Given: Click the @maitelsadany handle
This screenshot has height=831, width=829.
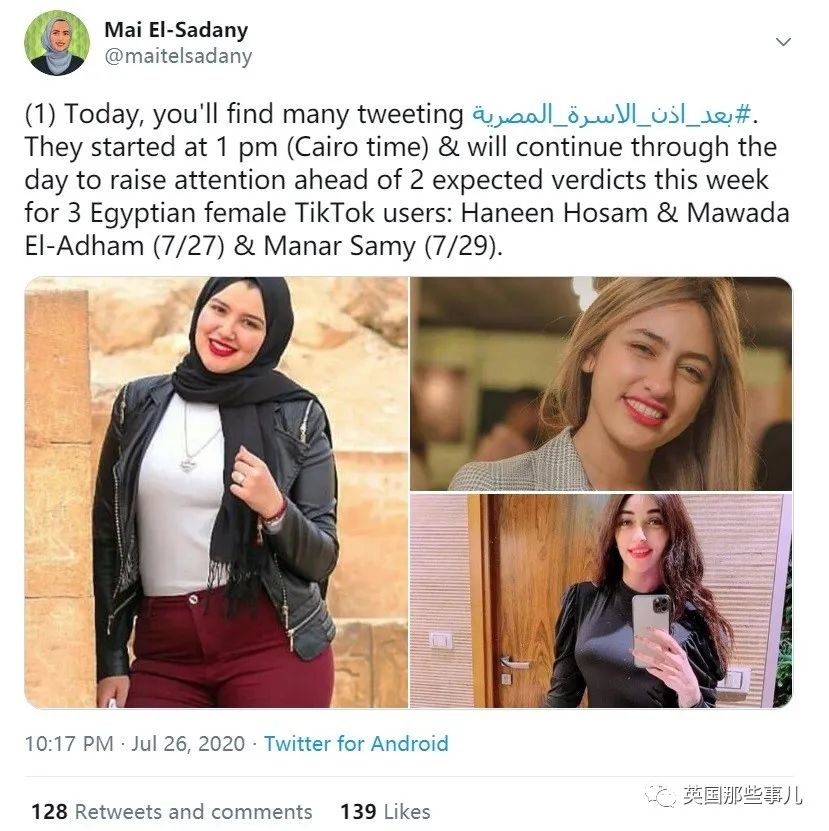Looking at the screenshot, I should tap(178, 56).
